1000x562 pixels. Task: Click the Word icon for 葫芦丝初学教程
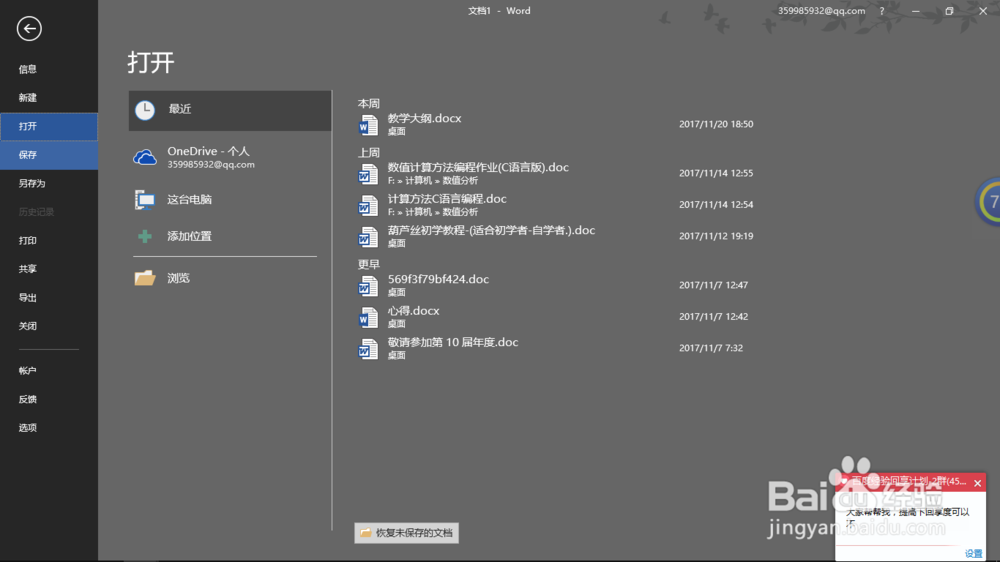coord(368,237)
